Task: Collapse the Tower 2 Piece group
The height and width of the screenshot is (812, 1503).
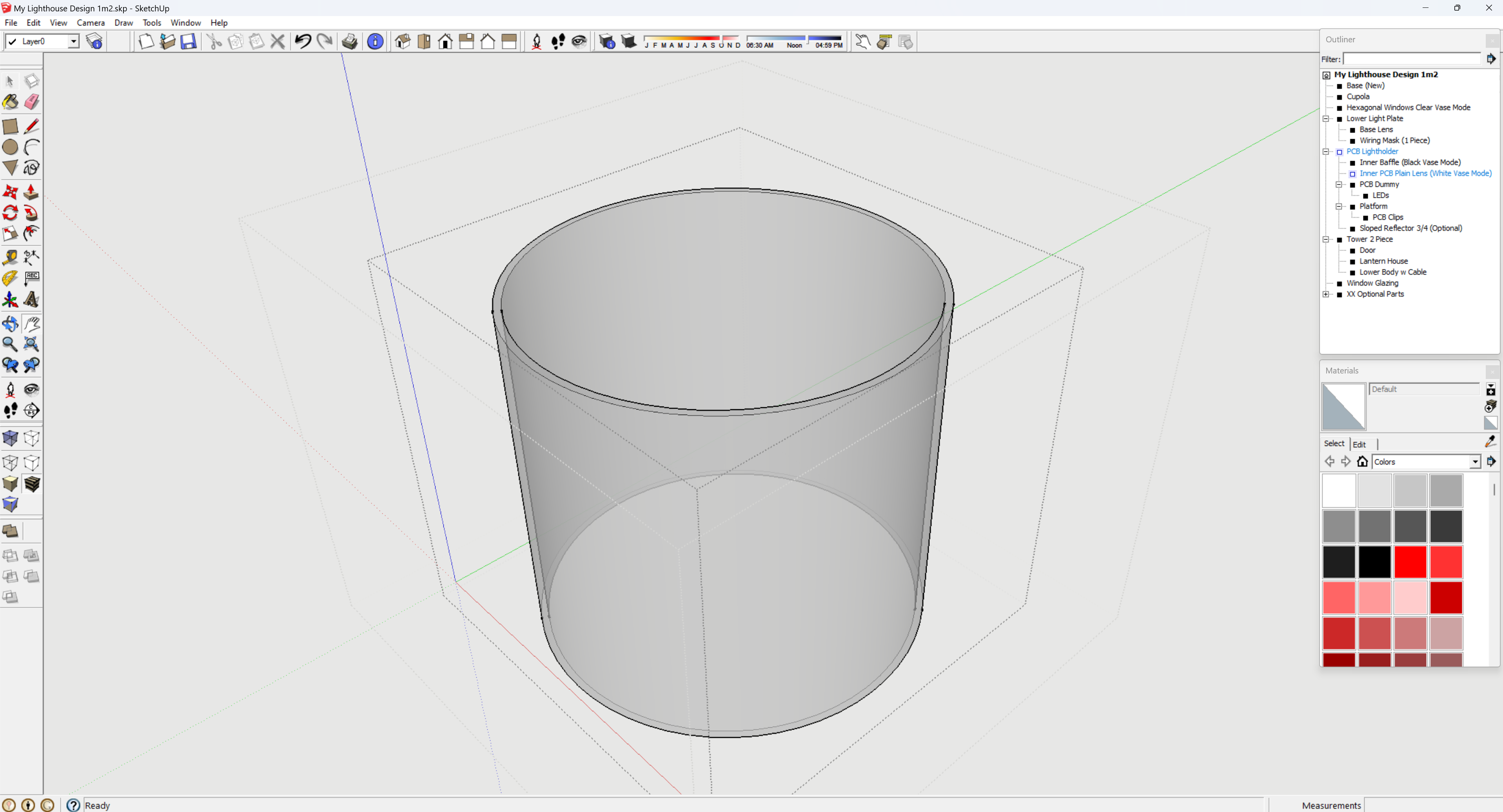Action: (1326, 239)
